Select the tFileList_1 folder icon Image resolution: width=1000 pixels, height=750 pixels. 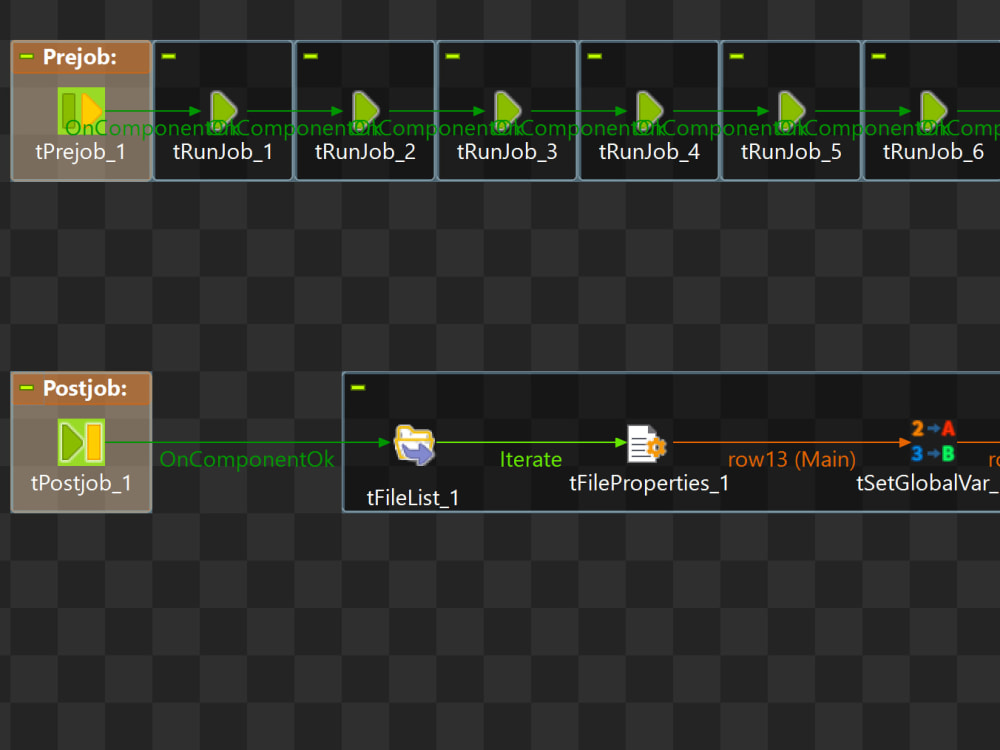tap(415, 445)
